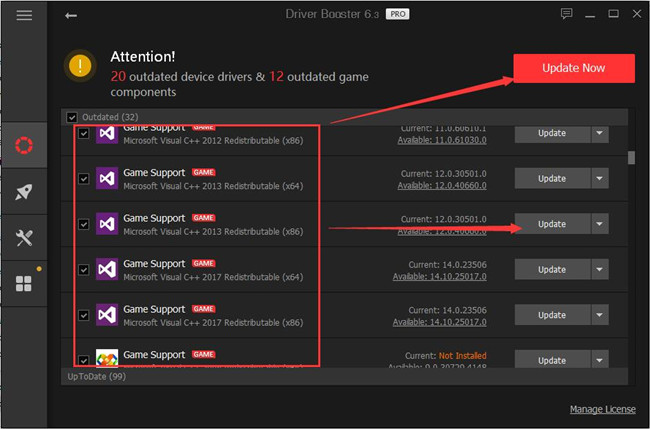The width and height of the screenshot is (650, 429).
Task: Open the Boost rocket sidebar icon
Action: click(x=24, y=191)
